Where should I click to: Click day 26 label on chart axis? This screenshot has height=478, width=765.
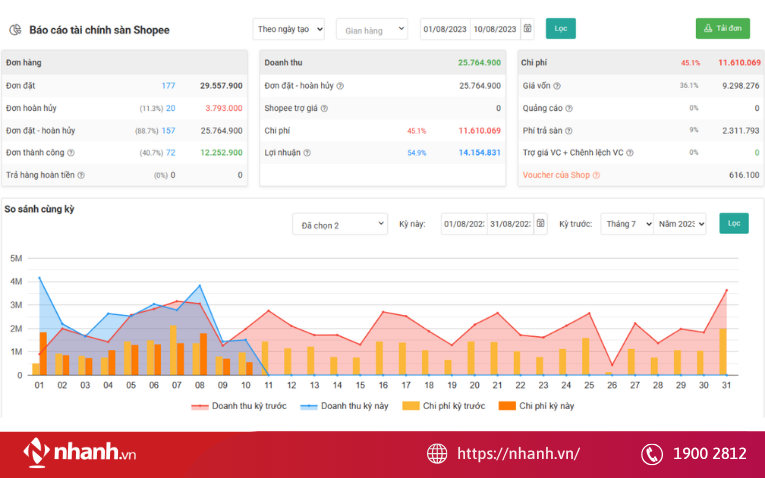click(x=612, y=385)
